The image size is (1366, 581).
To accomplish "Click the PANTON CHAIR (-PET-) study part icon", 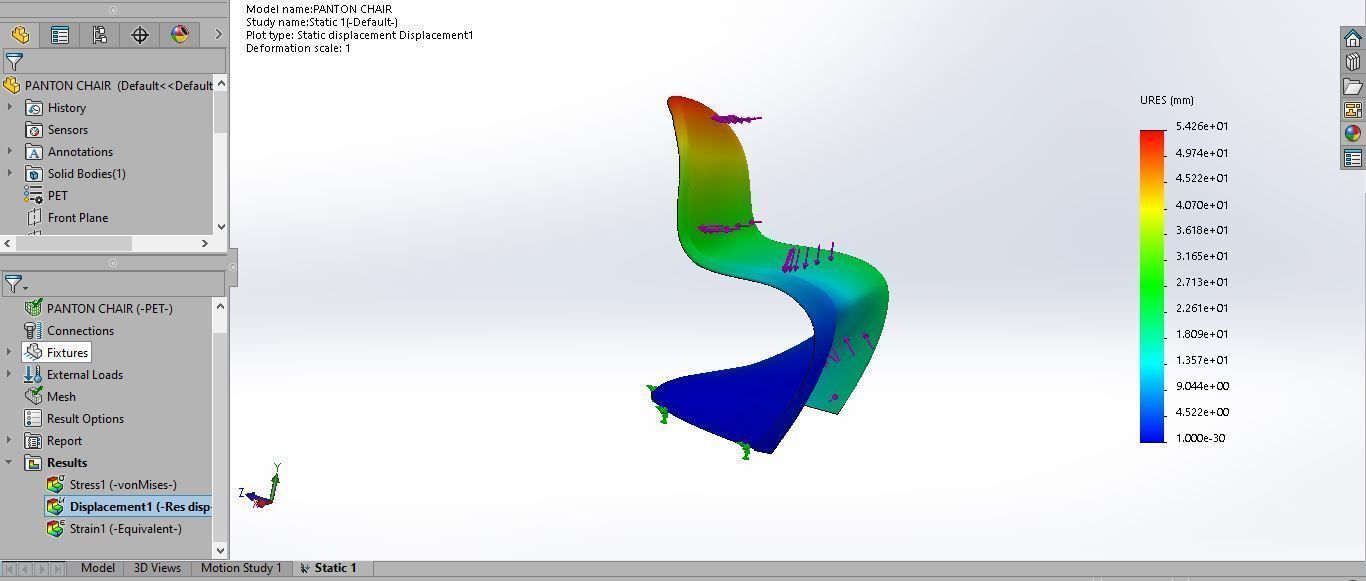I will pyautogui.click(x=33, y=308).
